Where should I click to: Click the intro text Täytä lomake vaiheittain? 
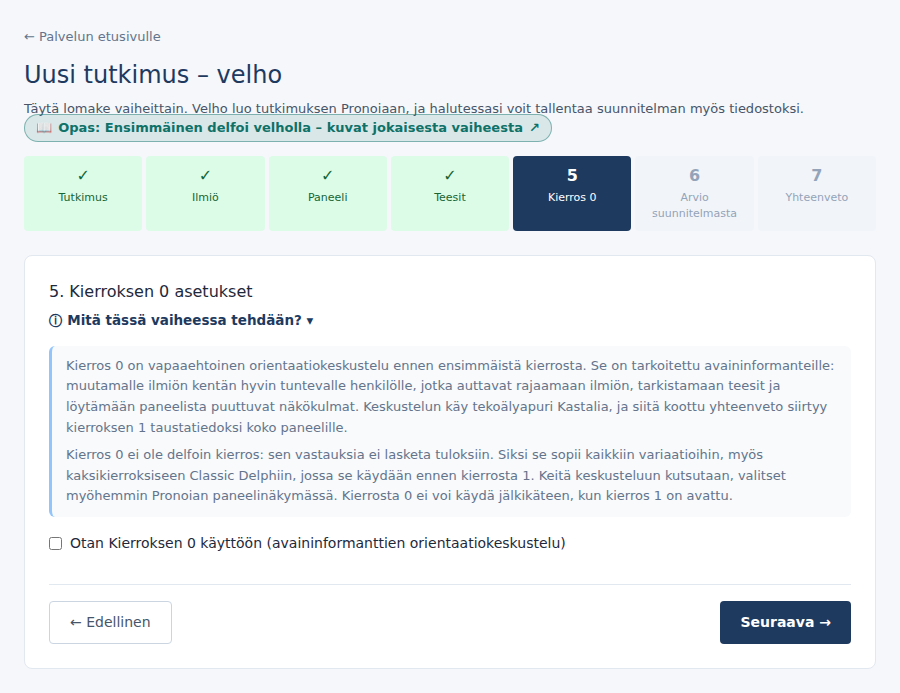(x=413, y=108)
